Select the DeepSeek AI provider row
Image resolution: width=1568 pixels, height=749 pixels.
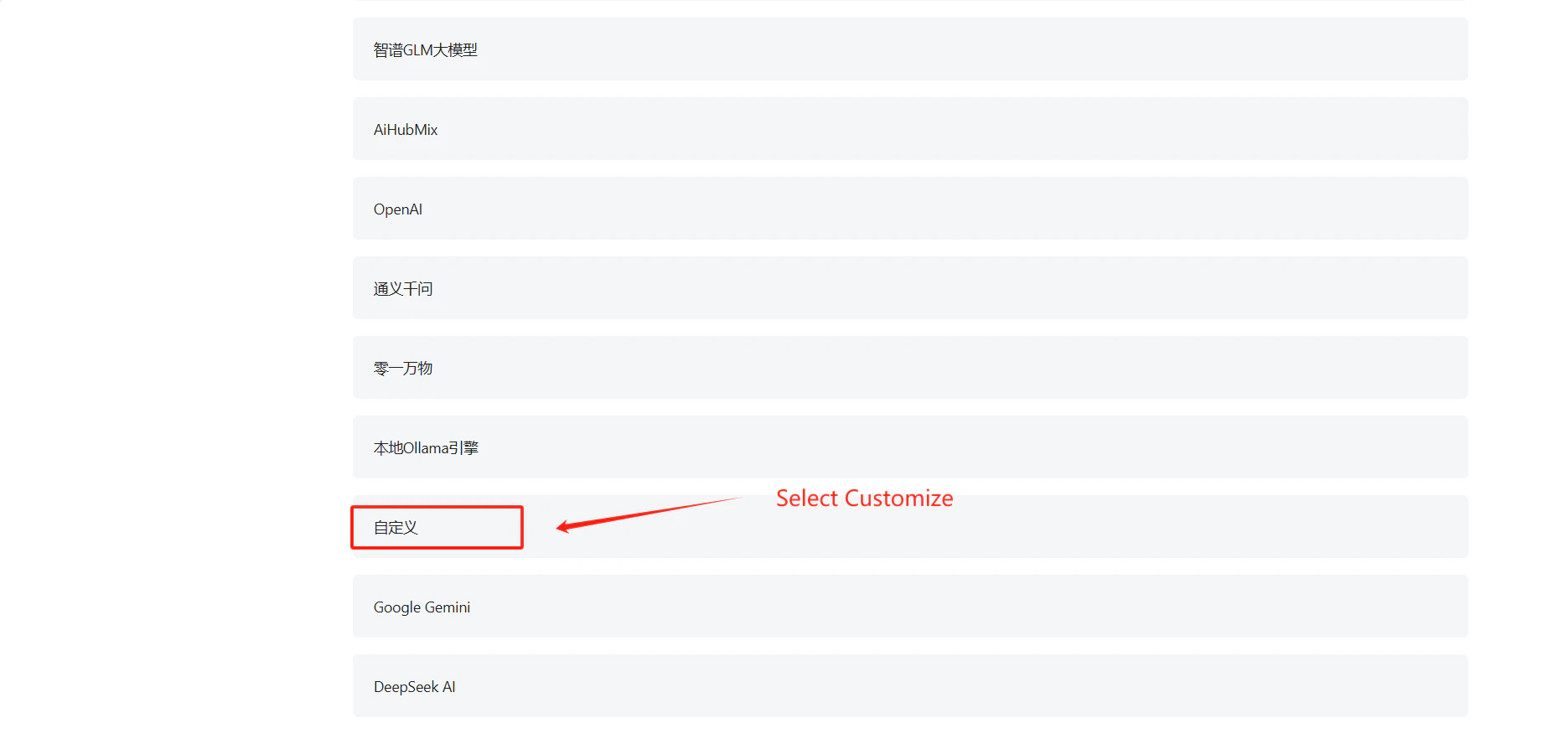click(910, 686)
